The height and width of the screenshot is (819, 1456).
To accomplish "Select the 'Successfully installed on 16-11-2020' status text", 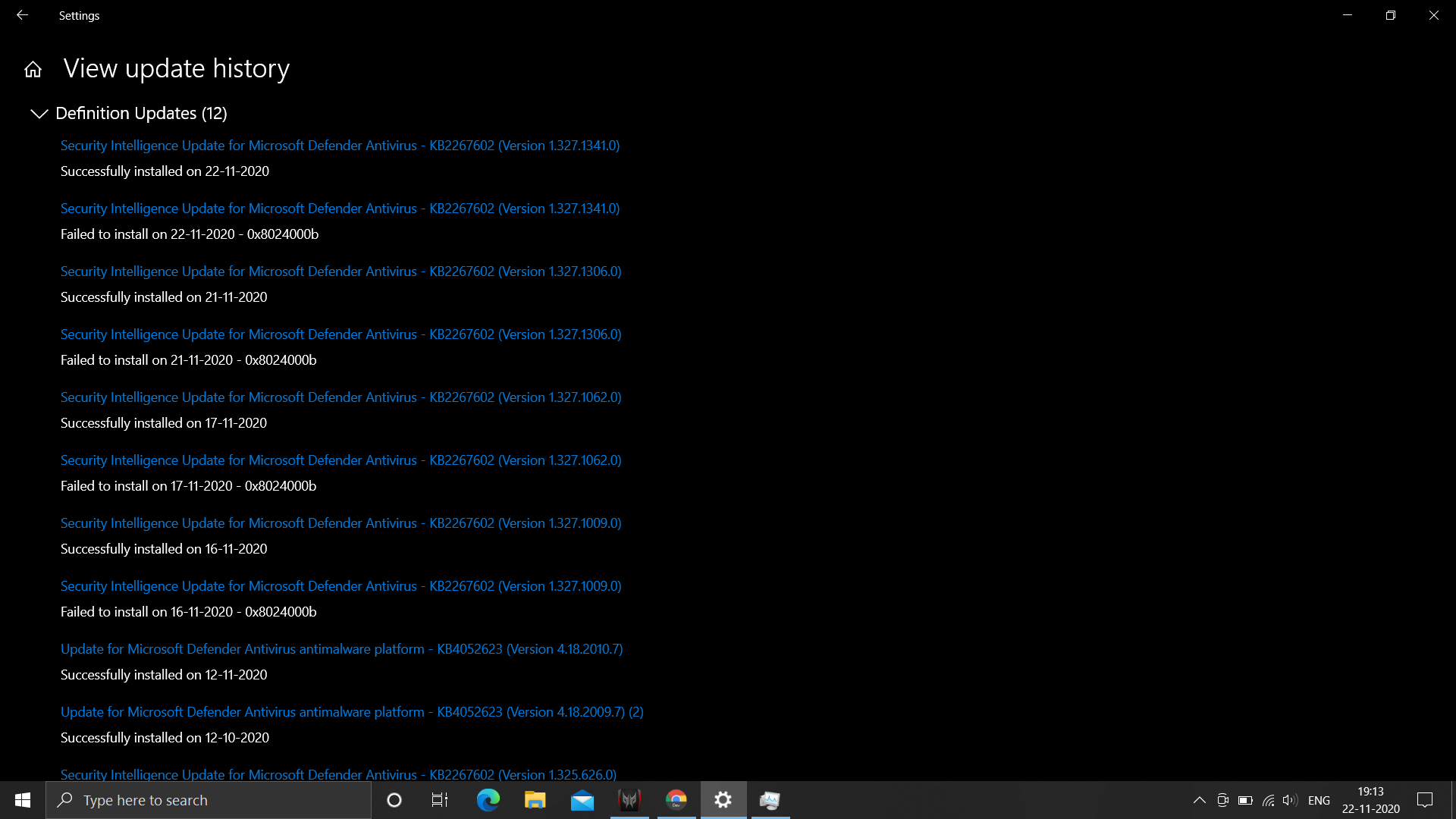I will pos(164,549).
